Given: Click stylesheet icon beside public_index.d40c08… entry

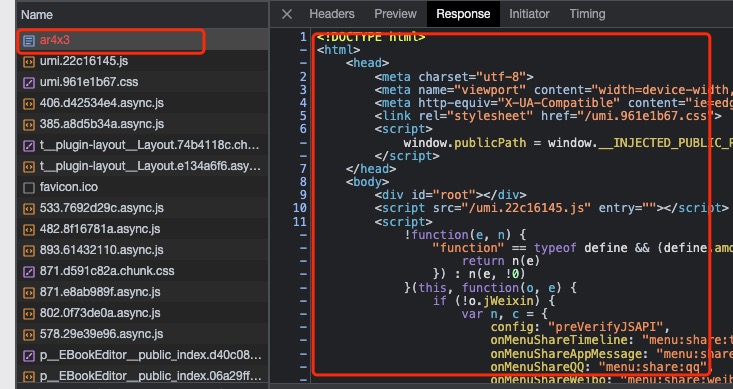Looking at the screenshot, I should point(29,356).
